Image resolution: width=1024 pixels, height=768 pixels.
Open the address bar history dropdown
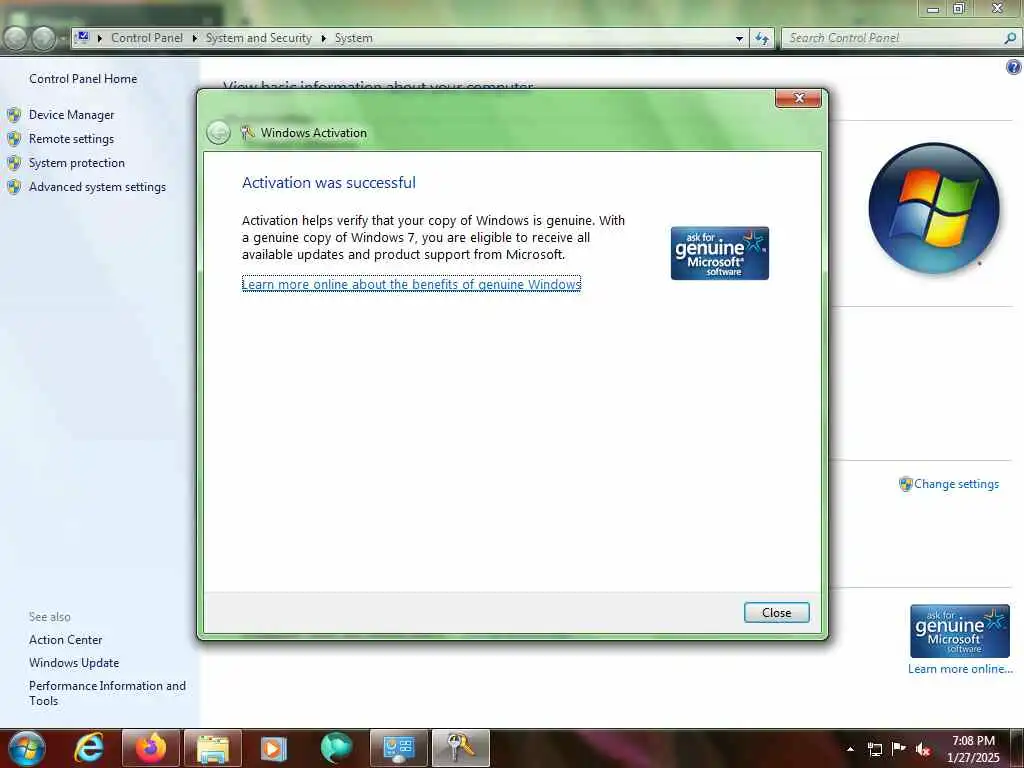(x=739, y=39)
